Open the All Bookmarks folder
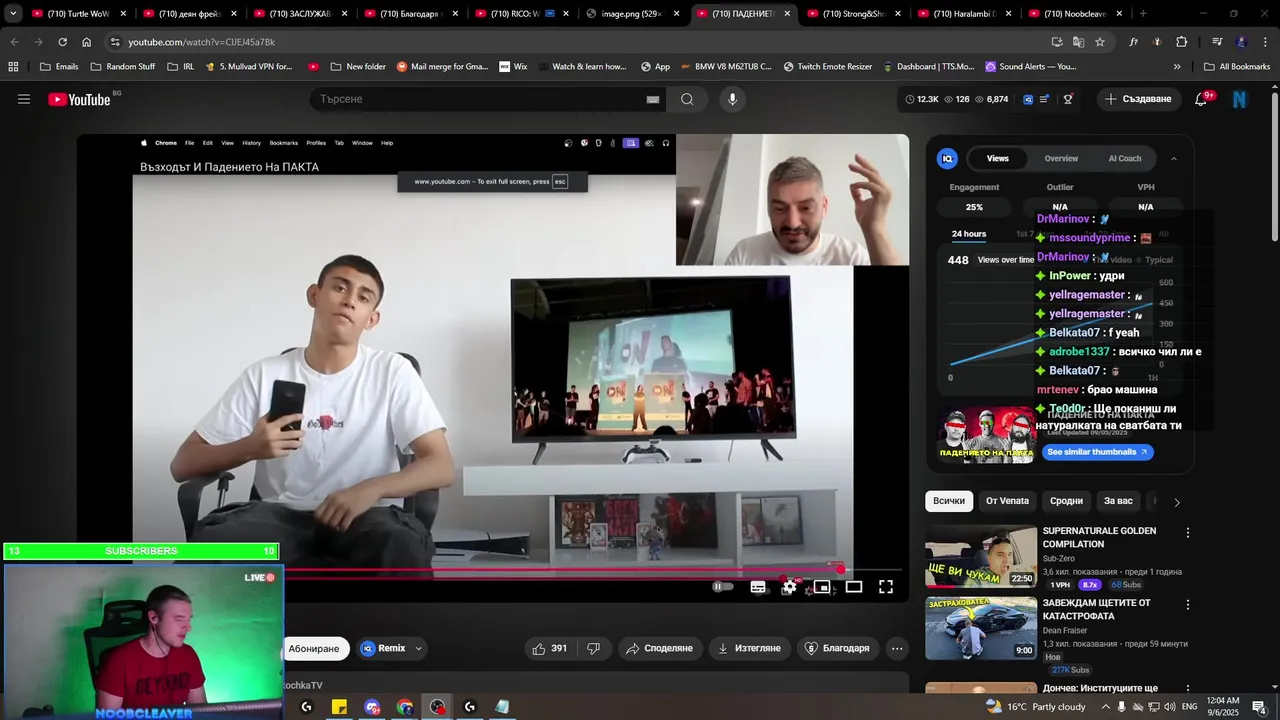The height and width of the screenshot is (720, 1280). [1237, 66]
